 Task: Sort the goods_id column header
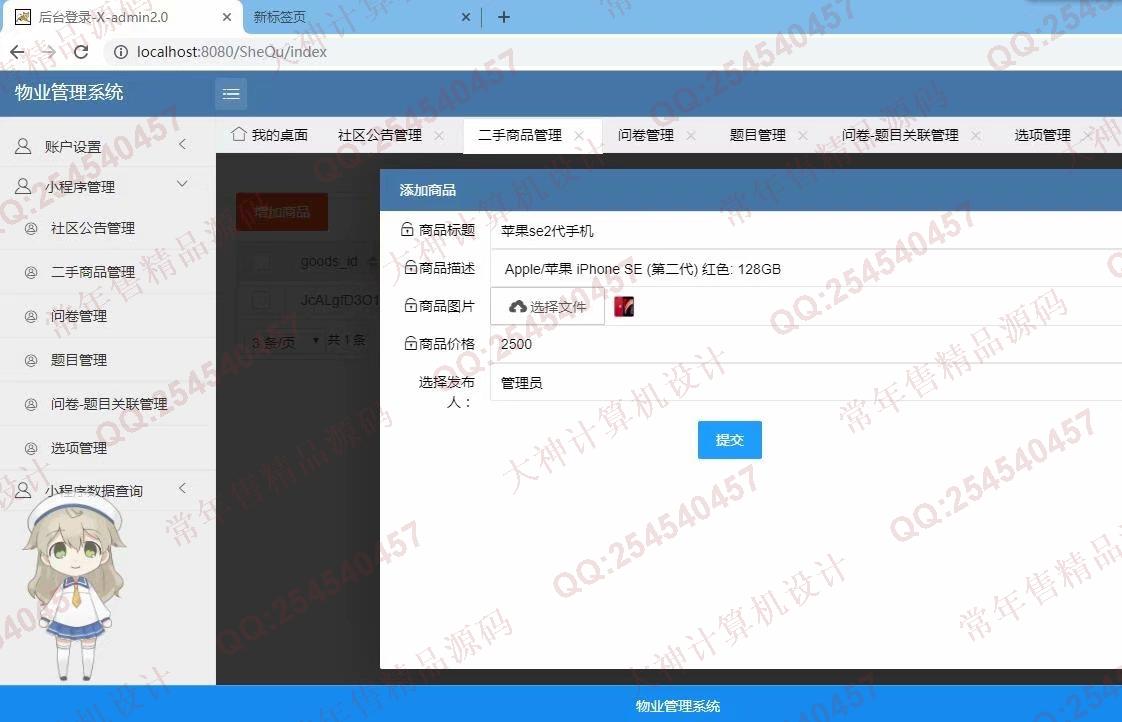click(x=329, y=262)
